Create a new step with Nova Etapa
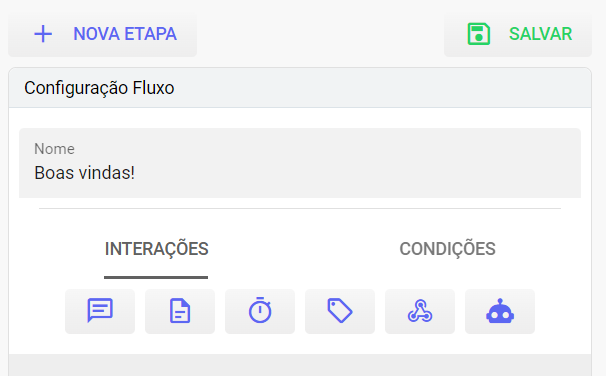Image resolution: width=606 pixels, height=376 pixels. (102, 34)
